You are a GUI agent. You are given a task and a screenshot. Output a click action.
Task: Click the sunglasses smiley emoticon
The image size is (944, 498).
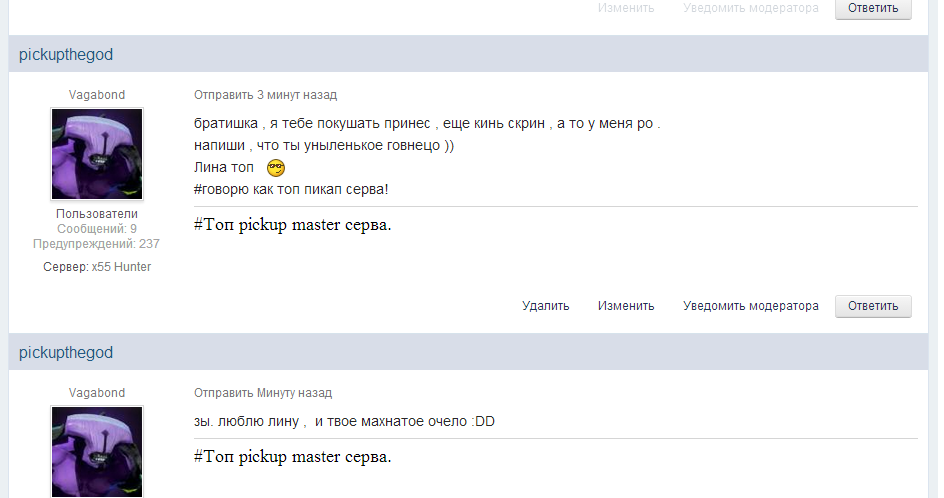(x=276, y=168)
